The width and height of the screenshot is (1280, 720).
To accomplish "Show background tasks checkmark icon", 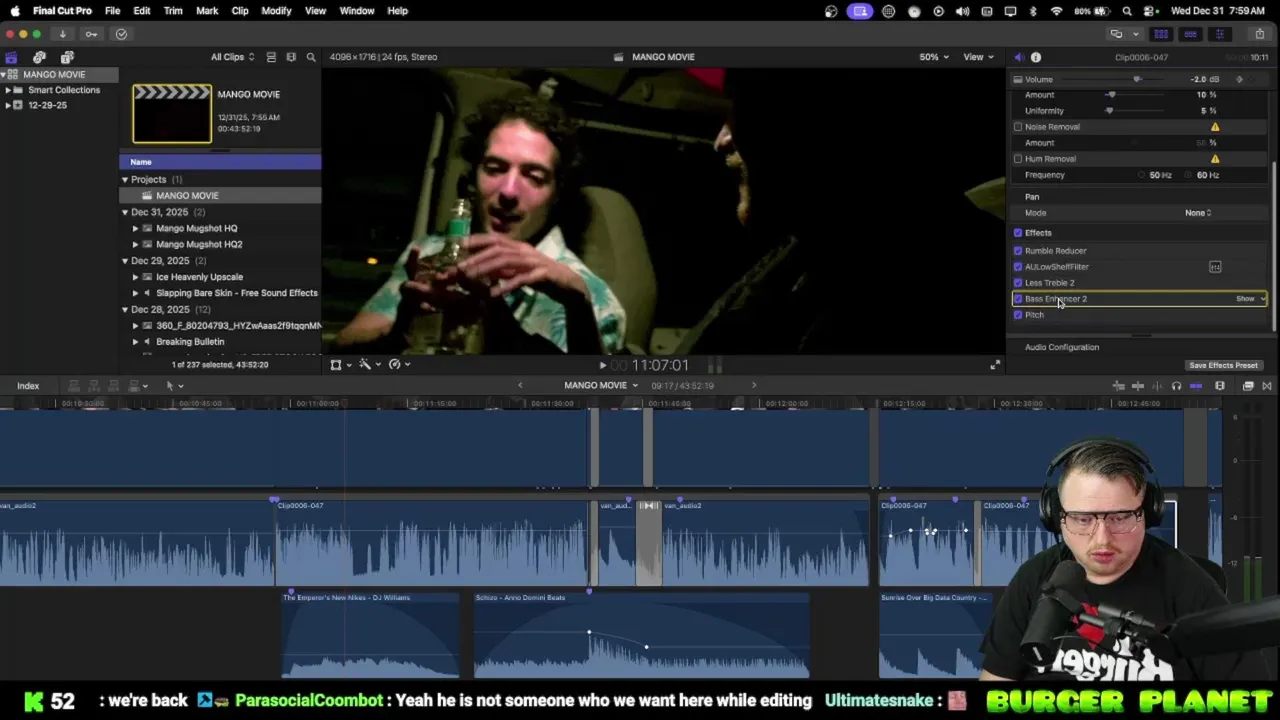I will click(121, 34).
